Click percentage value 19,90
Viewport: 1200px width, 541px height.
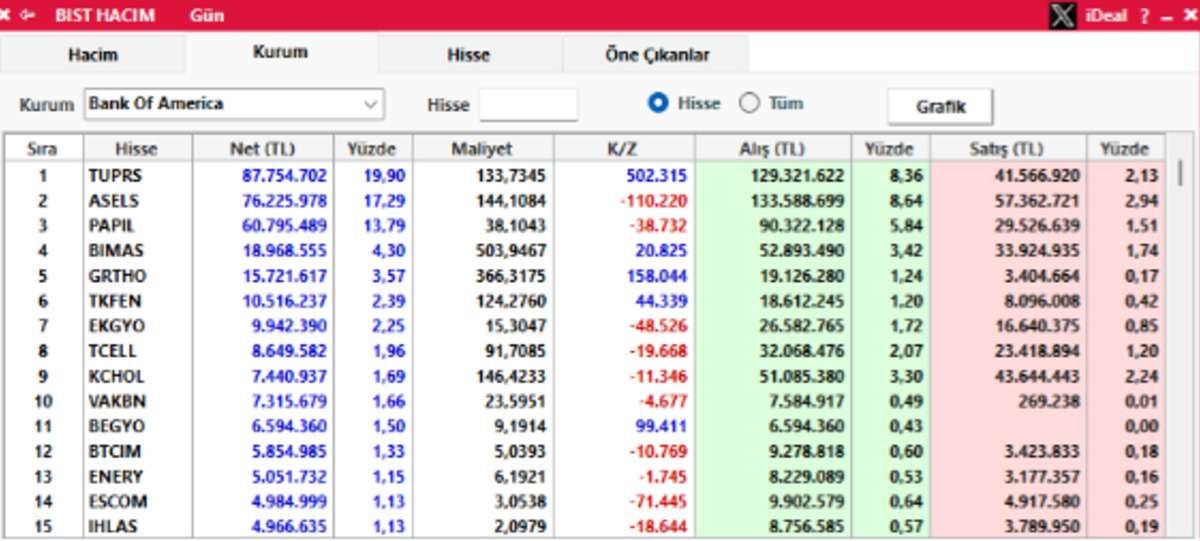tap(383, 176)
